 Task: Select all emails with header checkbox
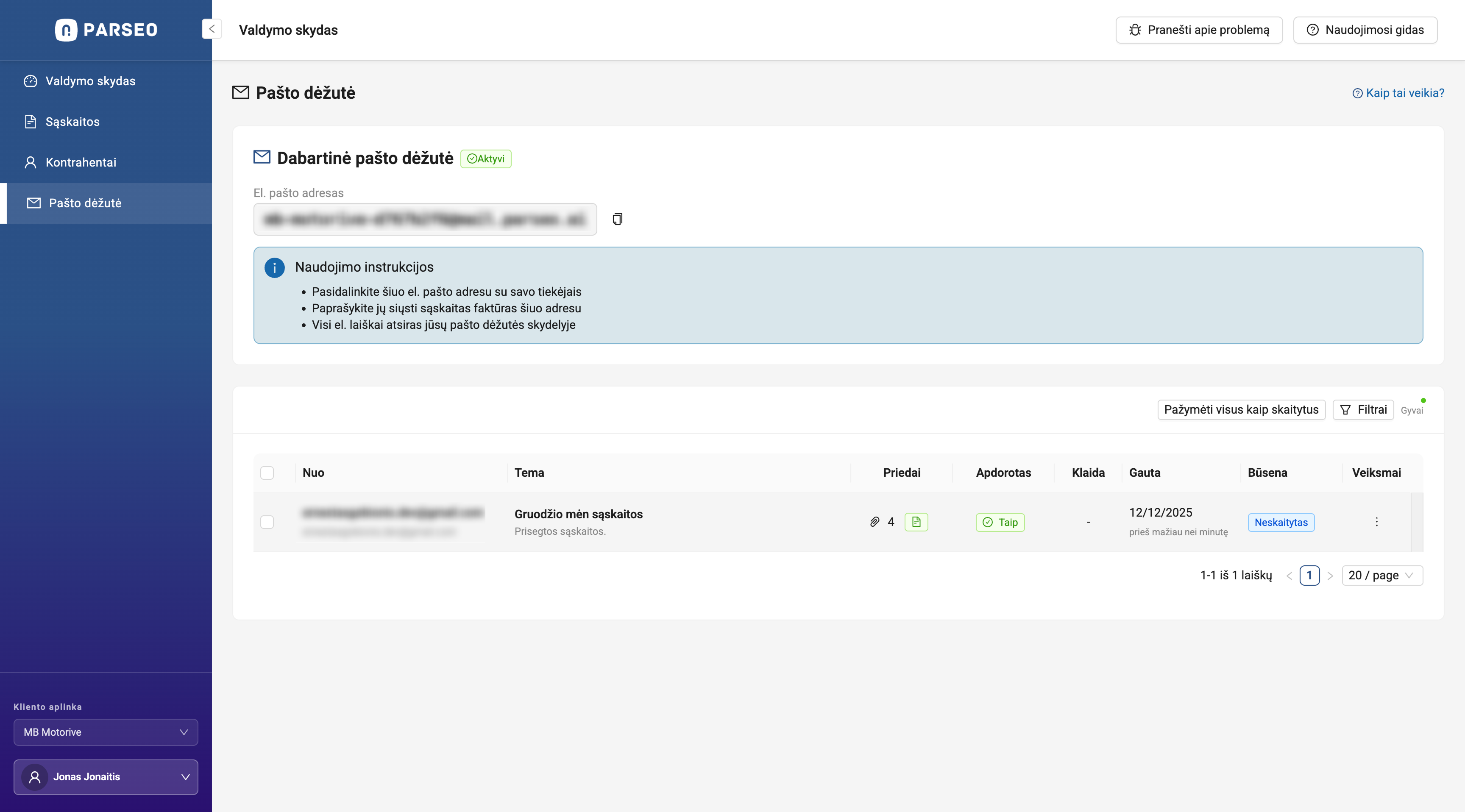267,473
